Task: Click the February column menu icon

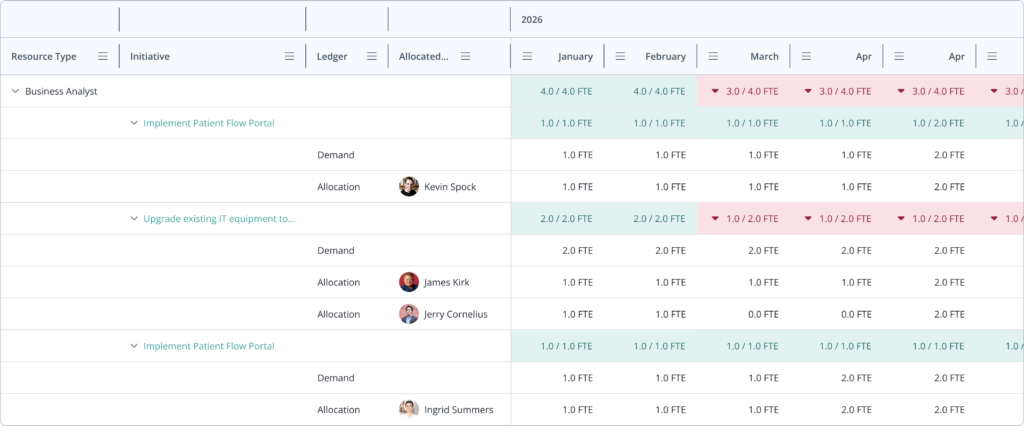Action: 620,57
